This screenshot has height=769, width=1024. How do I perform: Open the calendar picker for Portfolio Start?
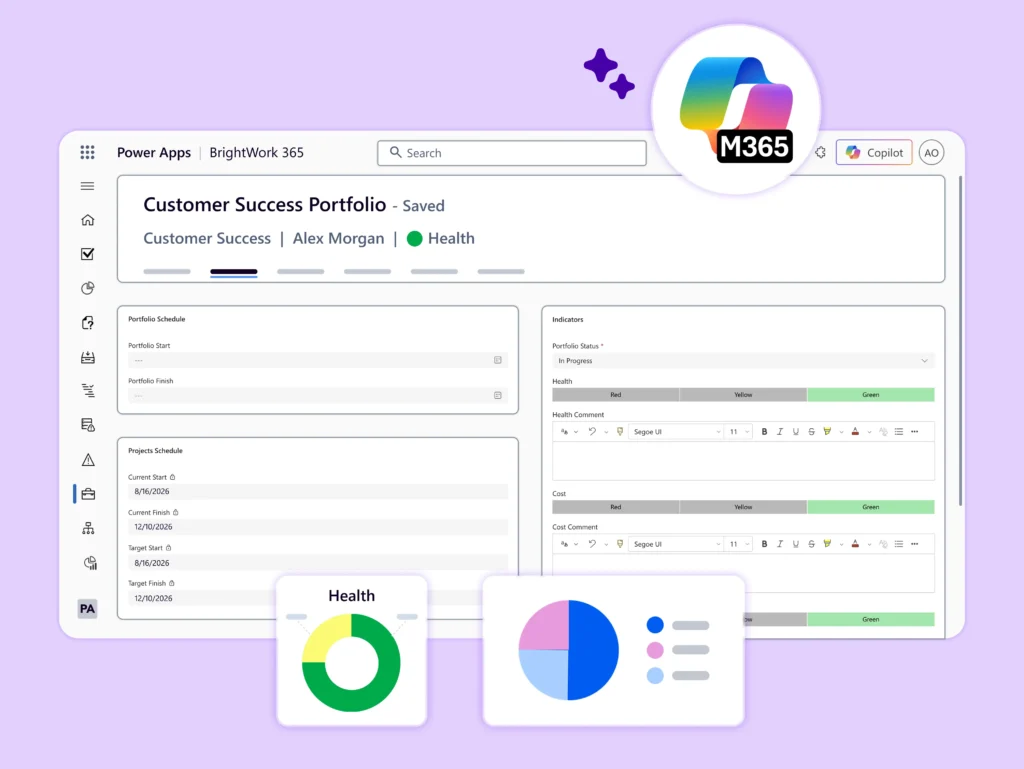(x=497, y=360)
